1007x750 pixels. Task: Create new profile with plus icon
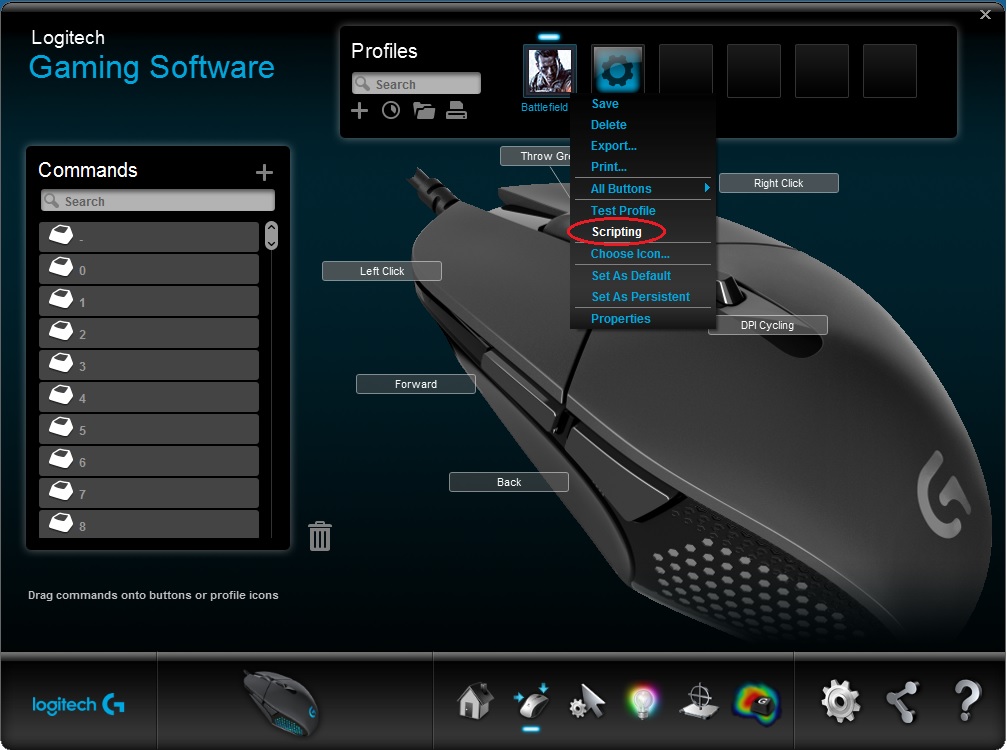(x=360, y=111)
